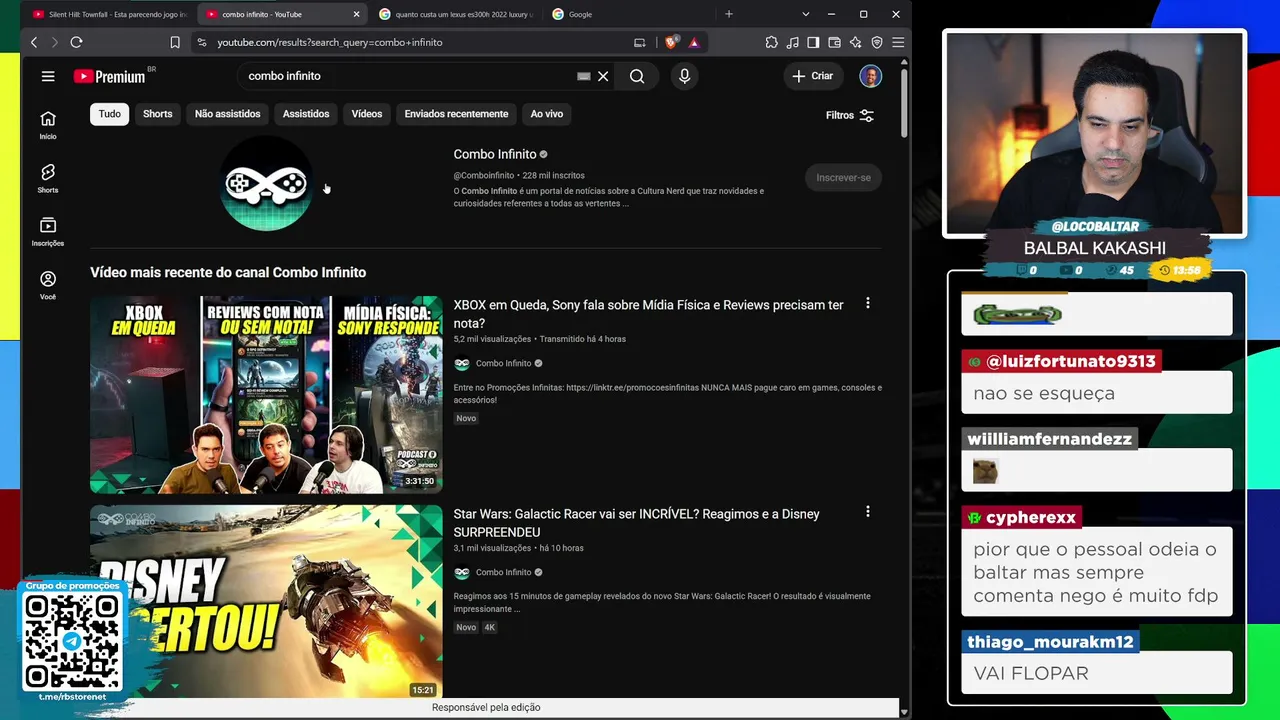Select the Enviados recentemente filter chip
The height and width of the screenshot is (720, 1280).
456,114
